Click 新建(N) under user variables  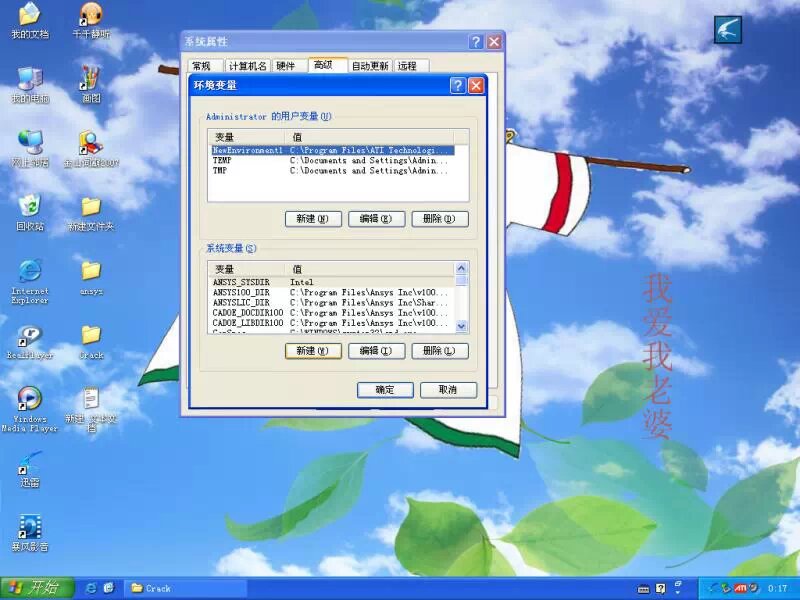[313, 219]
